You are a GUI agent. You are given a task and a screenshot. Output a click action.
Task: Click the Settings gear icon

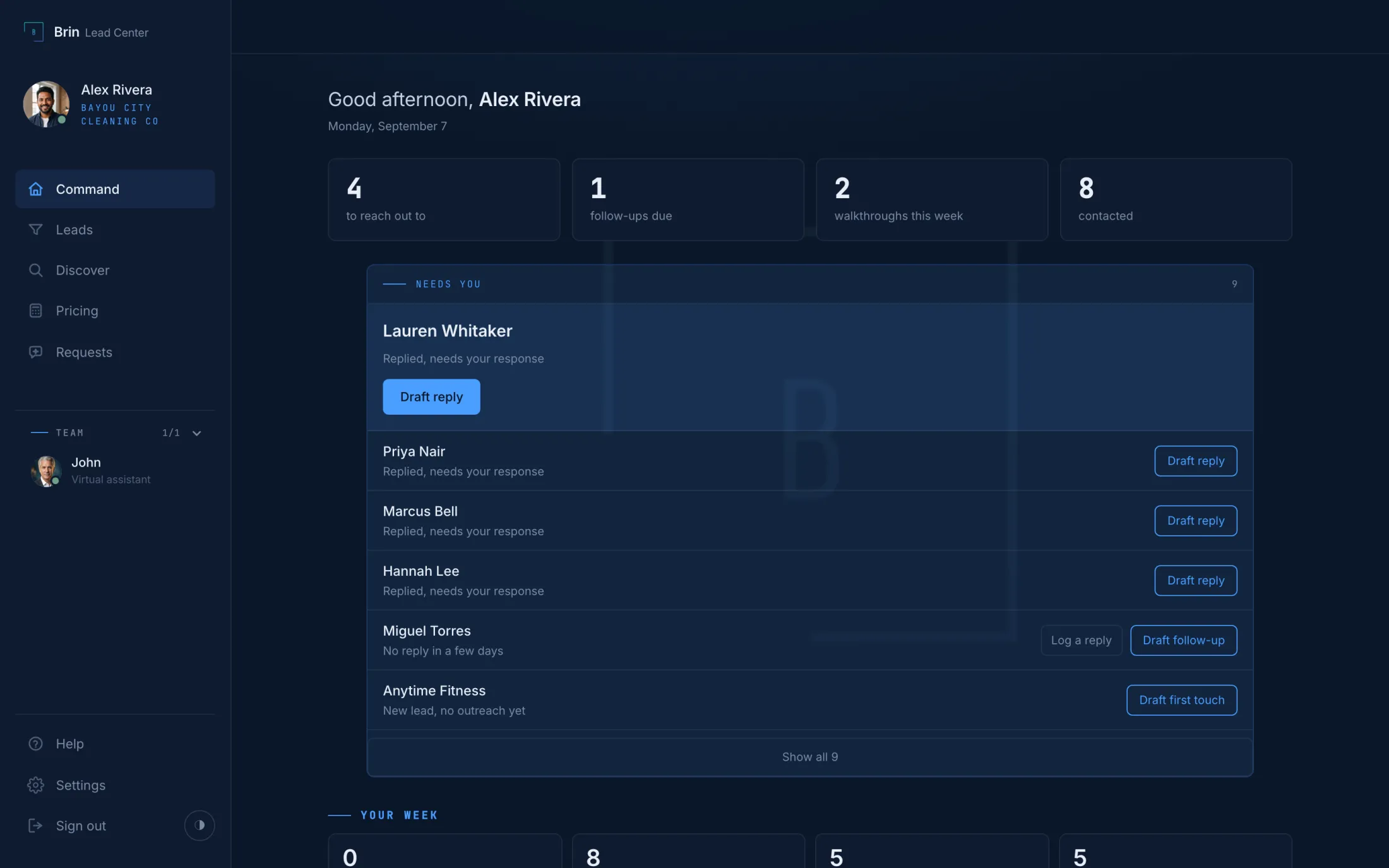(36, 785)
